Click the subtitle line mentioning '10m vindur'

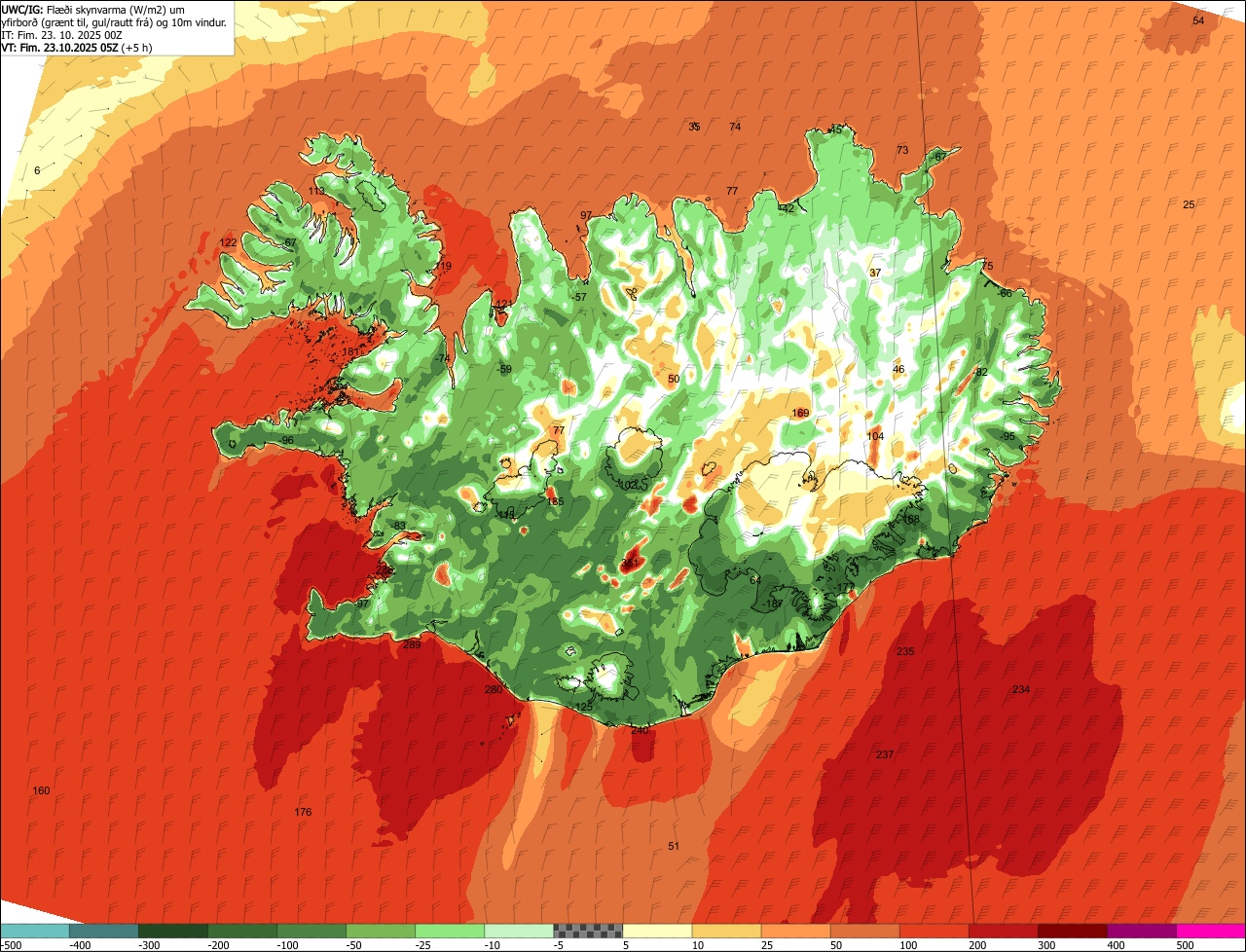pos(115,21)
